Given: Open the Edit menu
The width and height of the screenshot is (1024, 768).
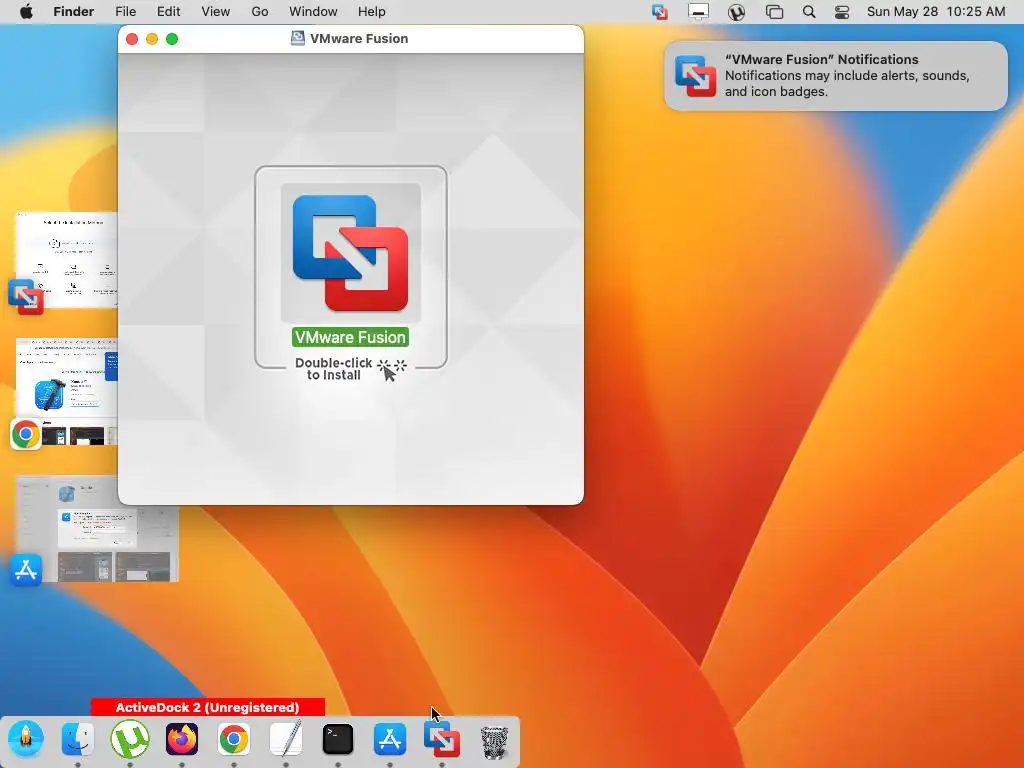Looking at the screenshot, I should pos(168,11).
